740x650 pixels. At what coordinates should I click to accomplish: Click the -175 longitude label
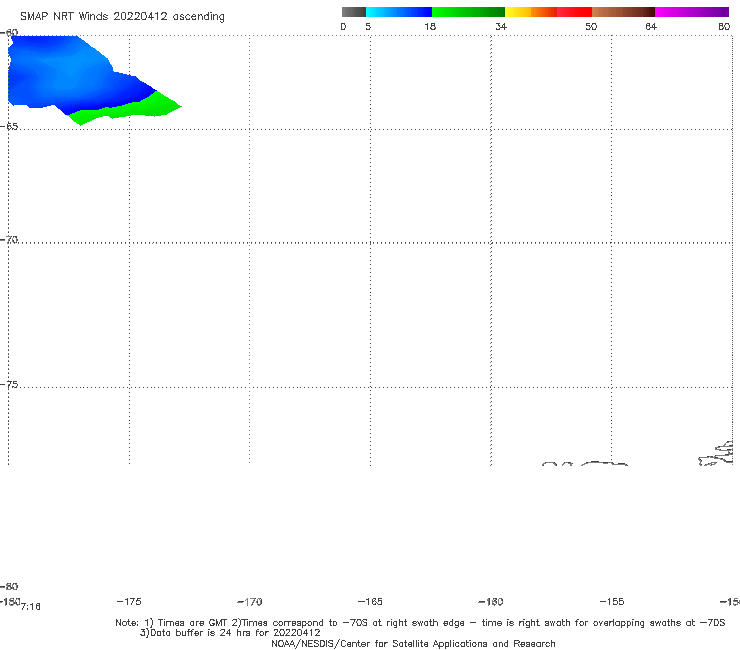point(129,602)
